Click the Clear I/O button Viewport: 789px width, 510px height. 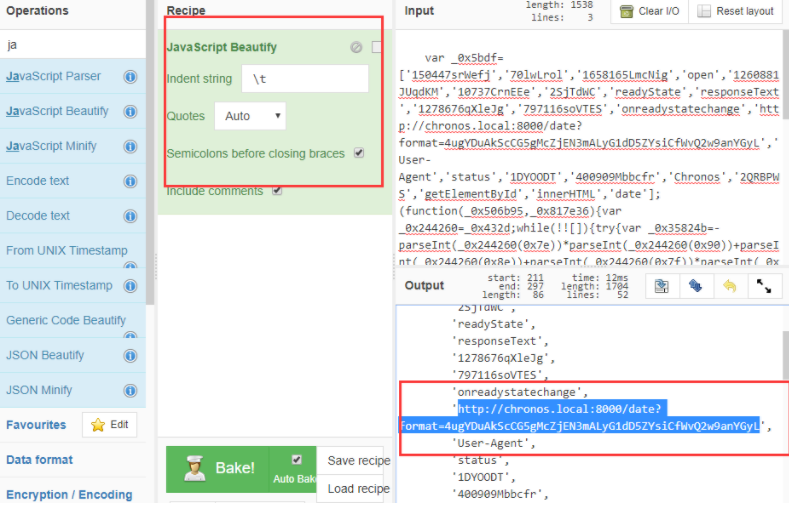(650, 11)
